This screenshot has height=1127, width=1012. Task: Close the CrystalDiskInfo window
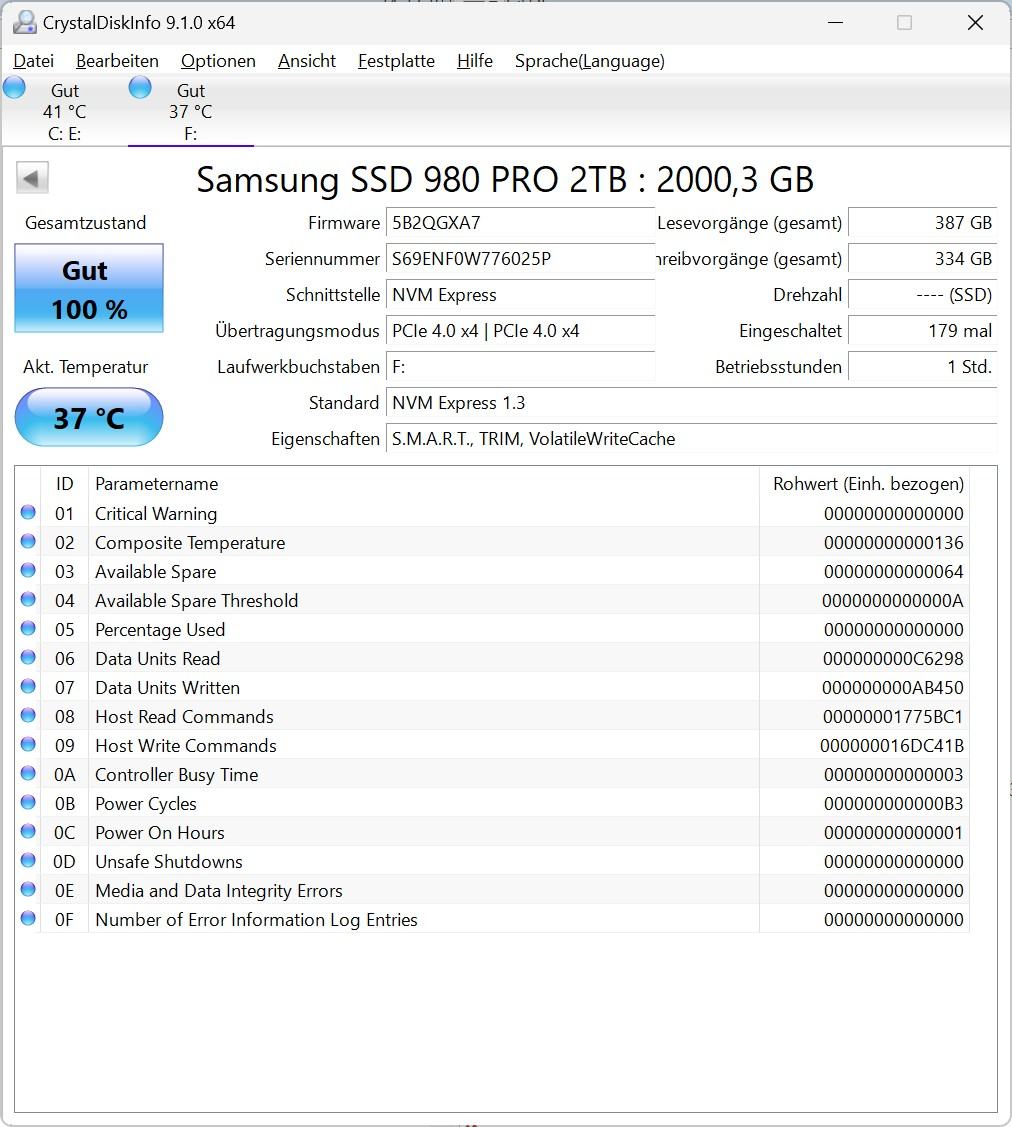(x=975, y=22)
